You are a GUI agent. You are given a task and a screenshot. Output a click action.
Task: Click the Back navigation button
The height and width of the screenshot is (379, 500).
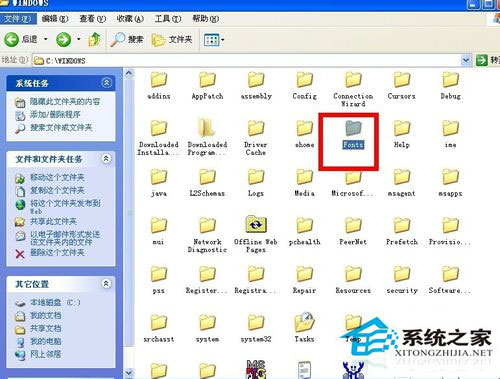click(20, 40)
